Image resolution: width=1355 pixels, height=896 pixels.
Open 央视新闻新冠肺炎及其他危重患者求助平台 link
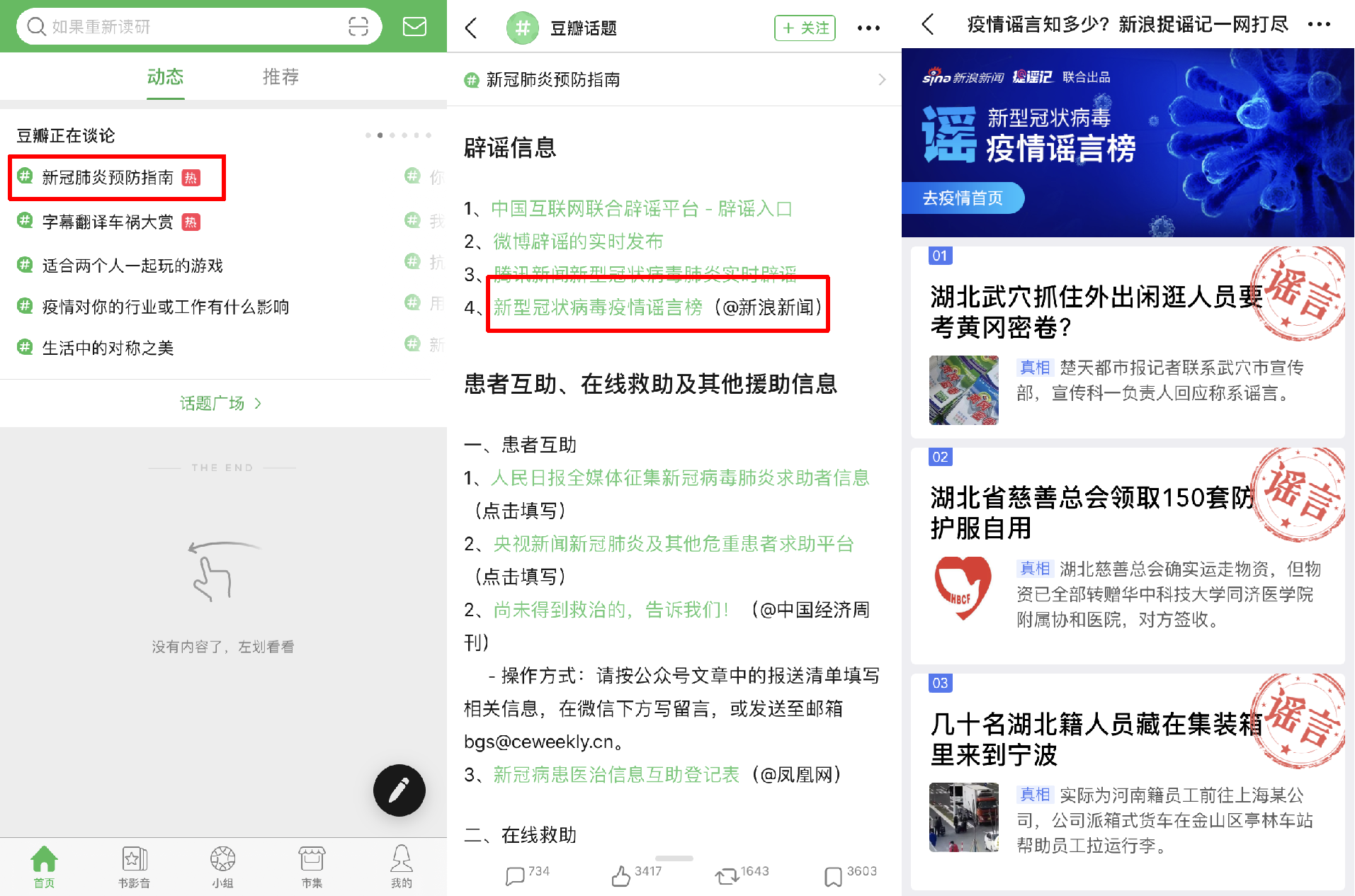(x=674, y=544)
